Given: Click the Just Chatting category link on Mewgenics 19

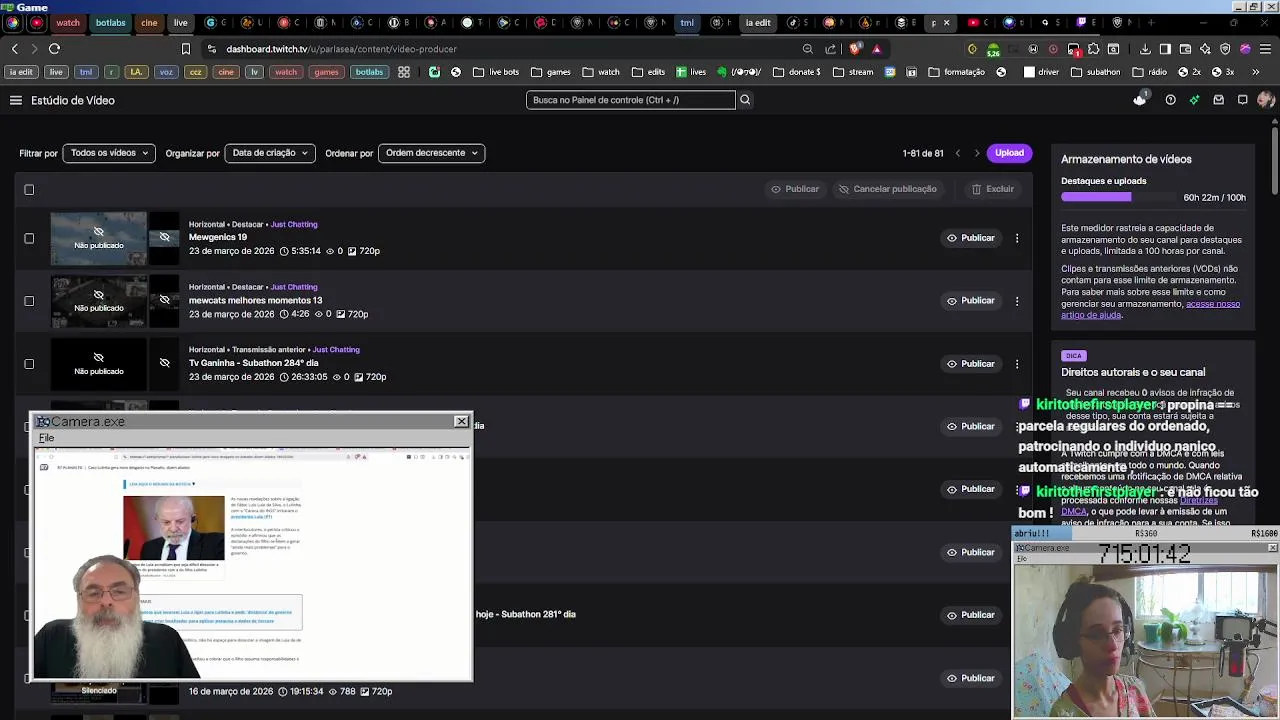Looking at the screenshot, I should pyautogui.click(x=294, y=224).
